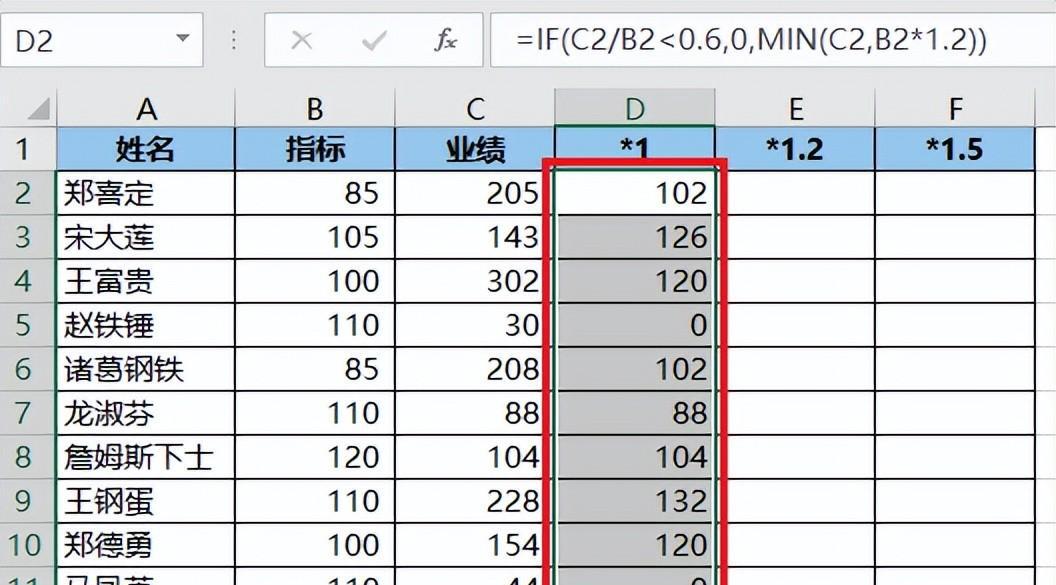Viewport: 1056px width, 585px height.
Task: Select the cell with name 詹姆斯下士
Action: [x=146, y=457]
